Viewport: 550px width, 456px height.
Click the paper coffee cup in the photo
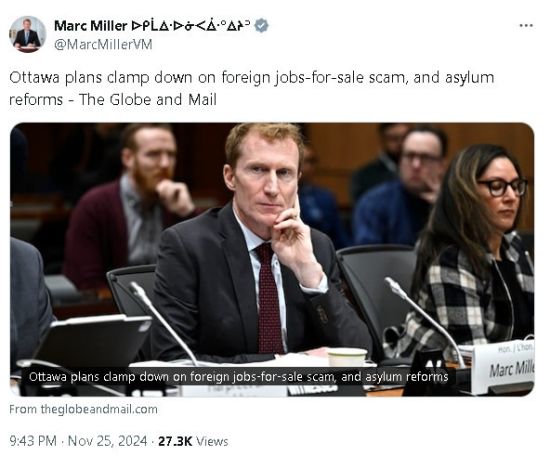[x=347, y=357]
